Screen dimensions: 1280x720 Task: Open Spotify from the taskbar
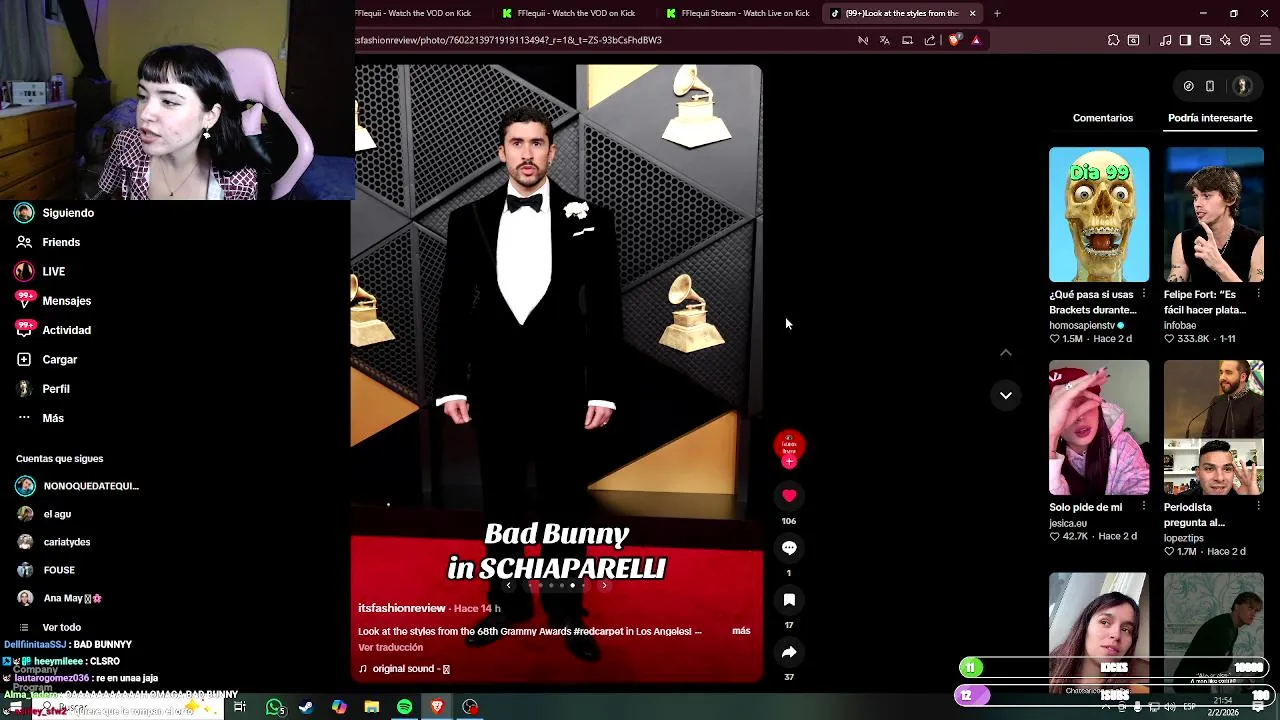[x=404, y=707]
